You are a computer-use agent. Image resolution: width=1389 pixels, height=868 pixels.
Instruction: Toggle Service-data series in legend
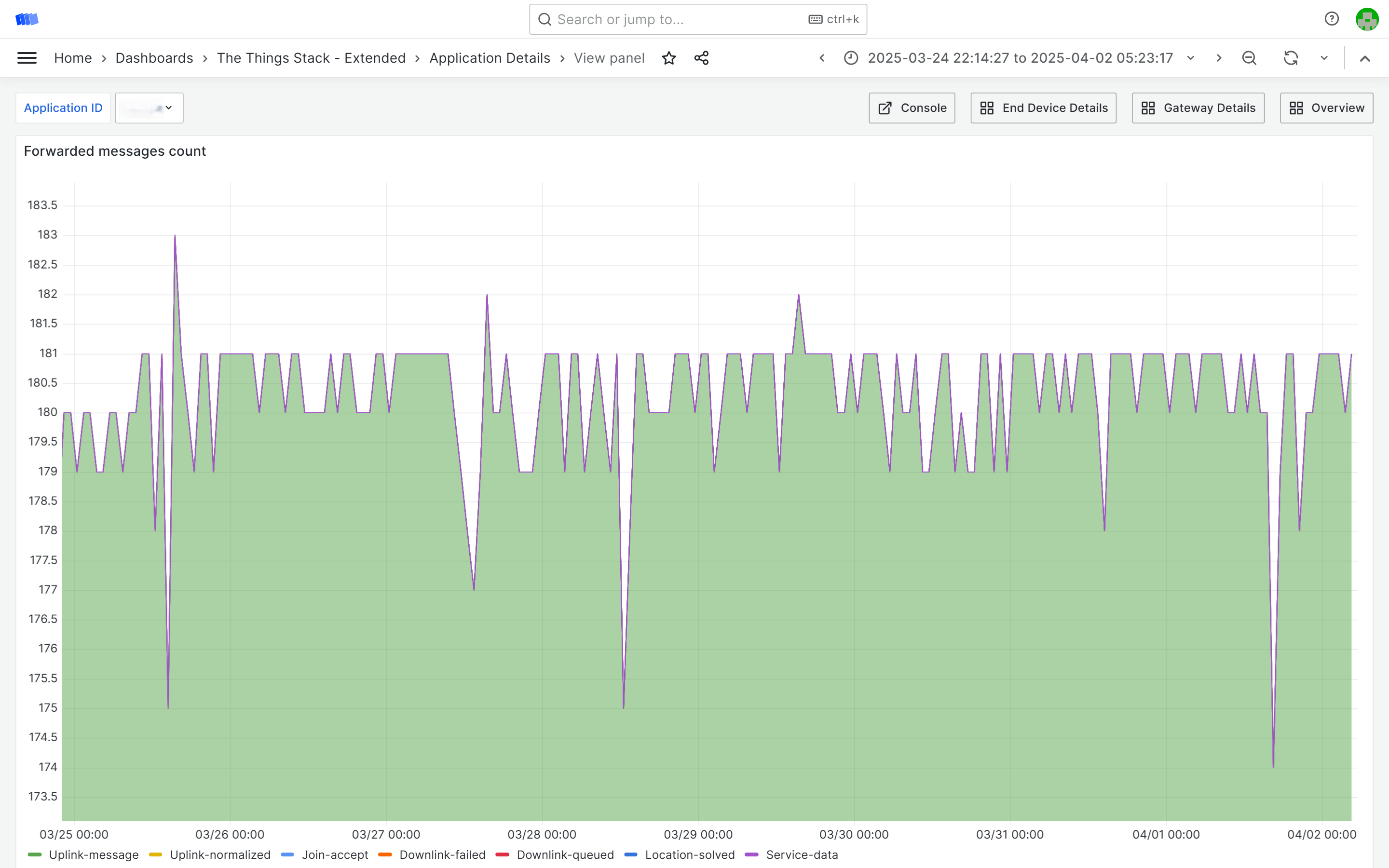[x=801, y=855]
